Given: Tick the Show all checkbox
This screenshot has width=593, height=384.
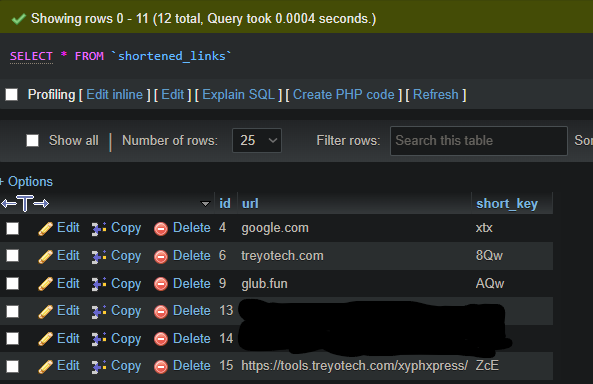Looking at the screenshot, I should [x=33, y=140].
